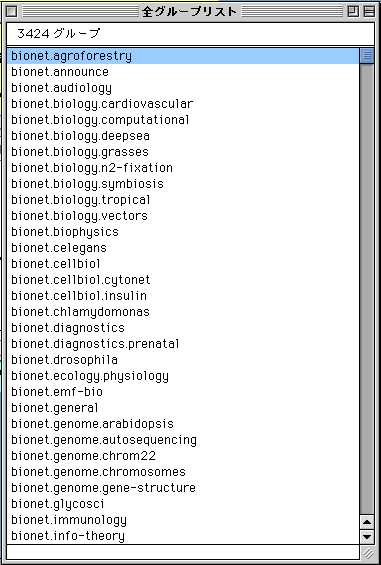Highlight bionet.diagnostics.prenatal

tap(183, 344)
